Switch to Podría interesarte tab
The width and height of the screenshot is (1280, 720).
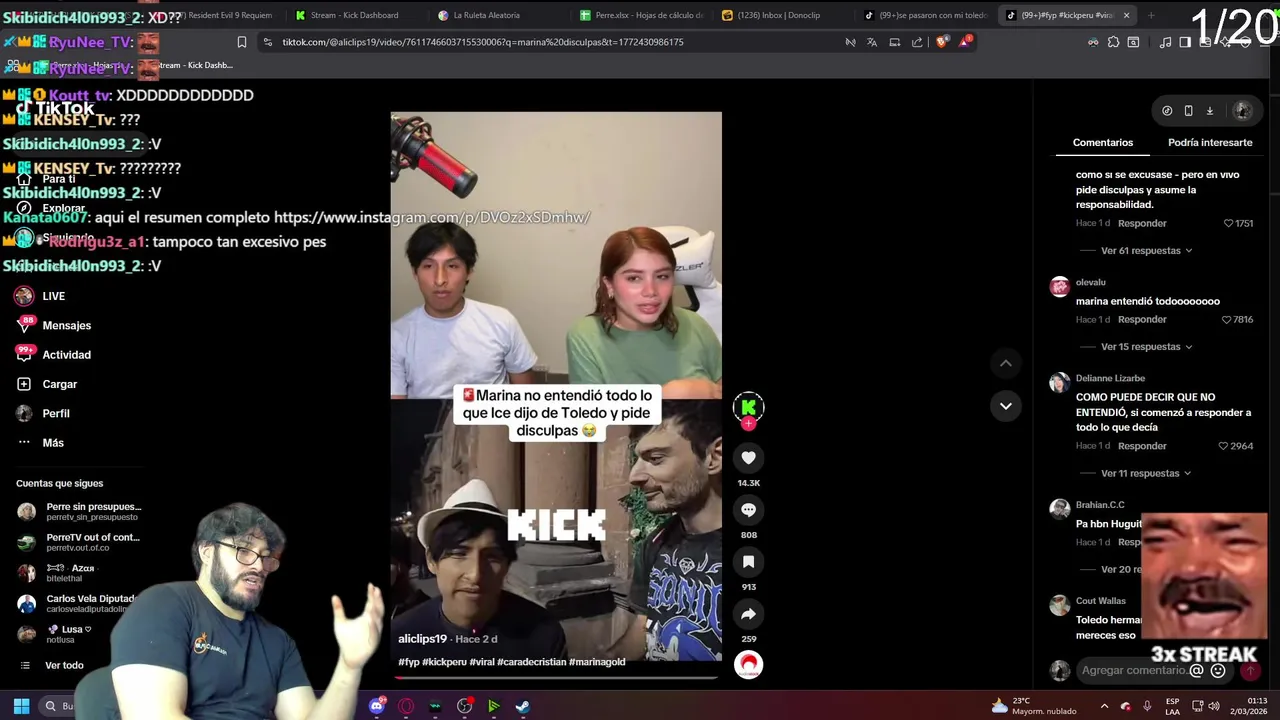click(1210, 142)
